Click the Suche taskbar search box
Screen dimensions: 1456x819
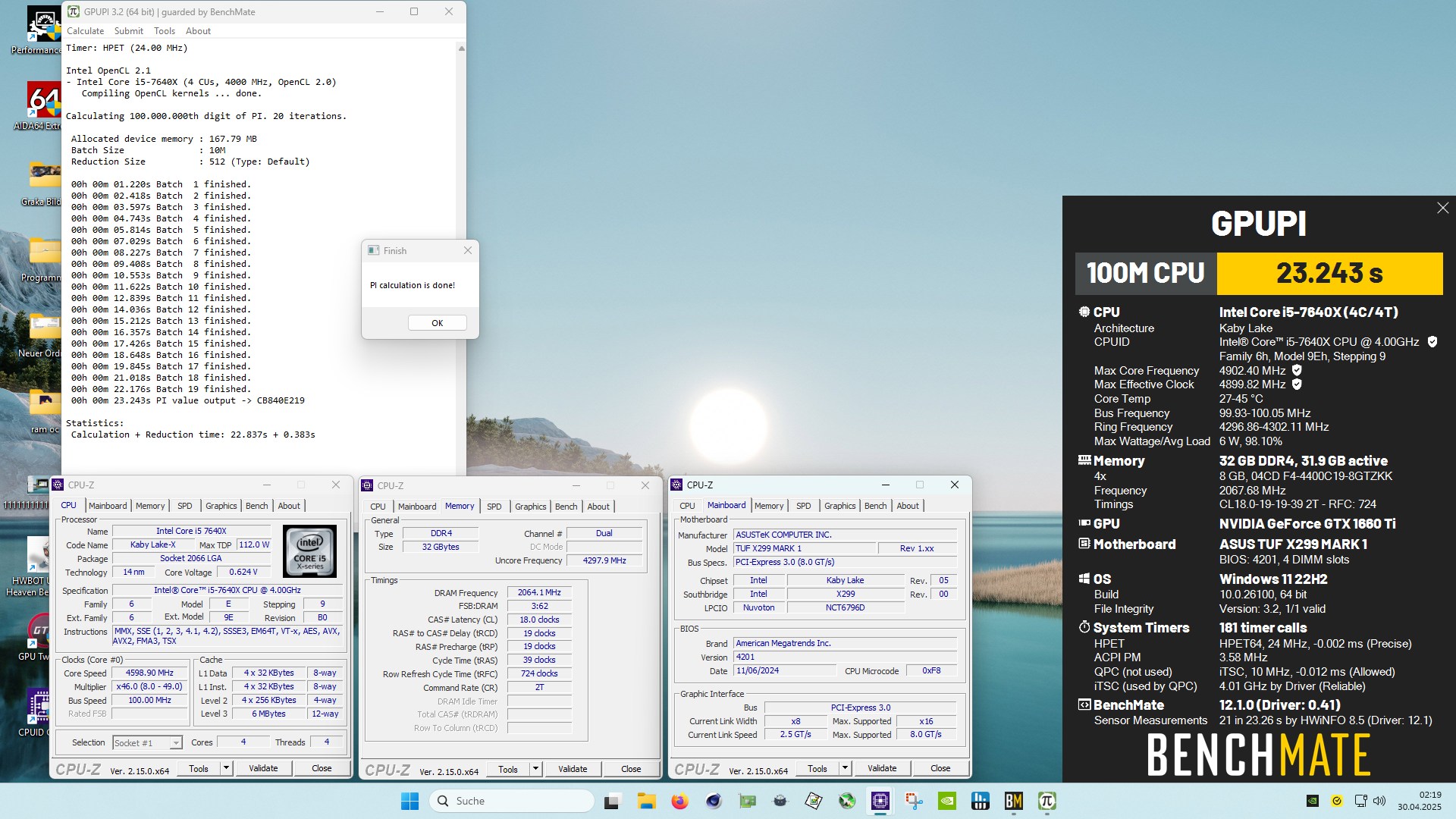click(512, 801)
